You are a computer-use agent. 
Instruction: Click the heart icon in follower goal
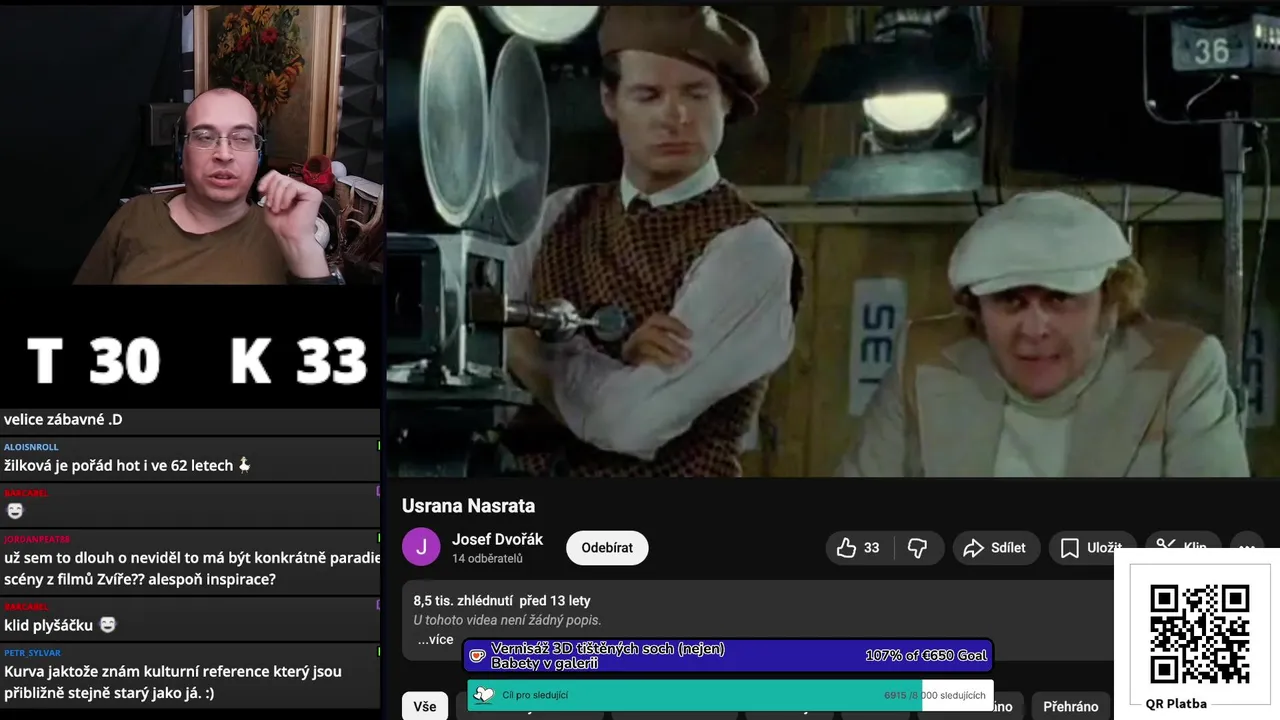(484, 695)
